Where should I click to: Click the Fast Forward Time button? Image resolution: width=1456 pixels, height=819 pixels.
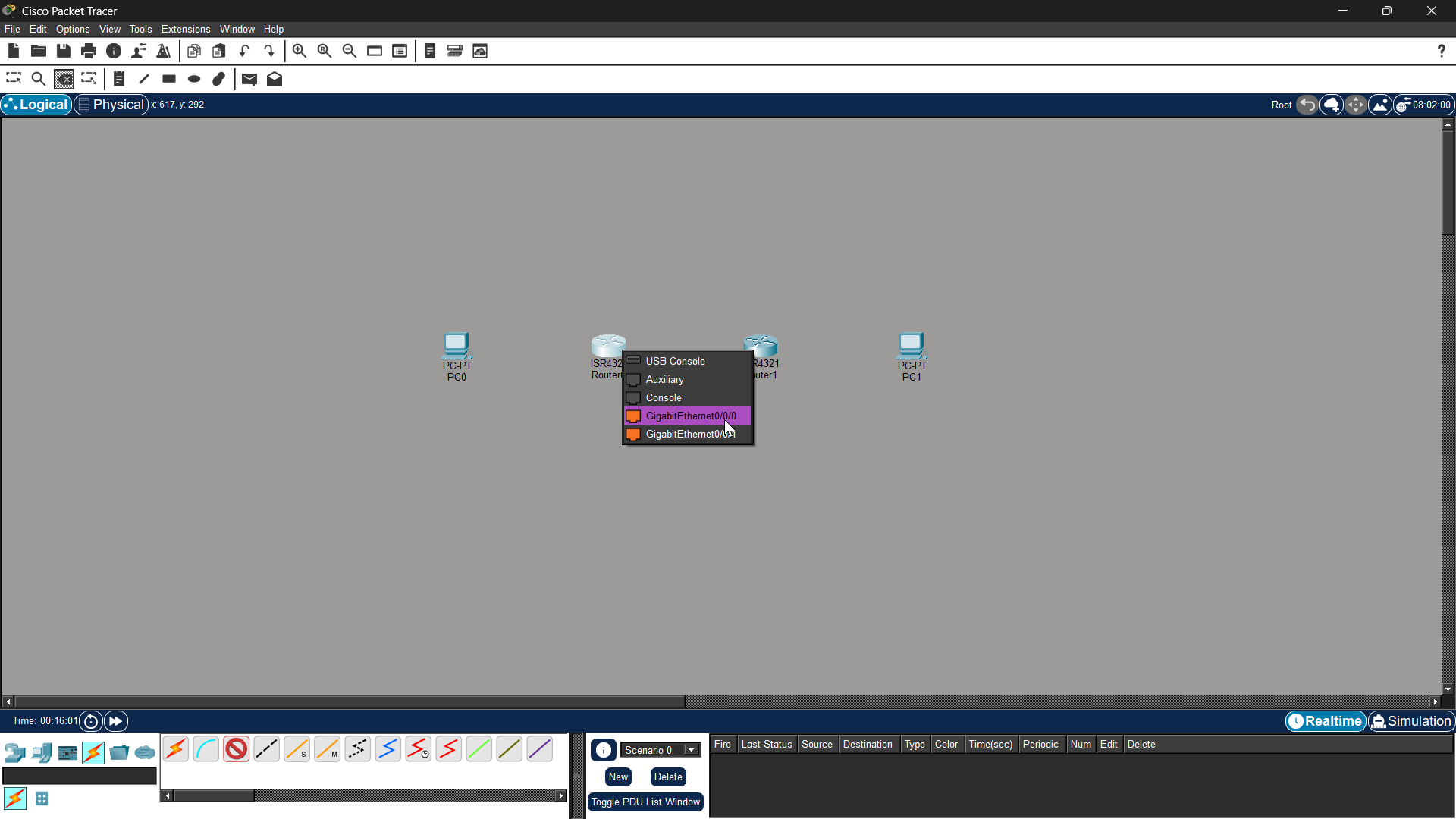[116, 721]
